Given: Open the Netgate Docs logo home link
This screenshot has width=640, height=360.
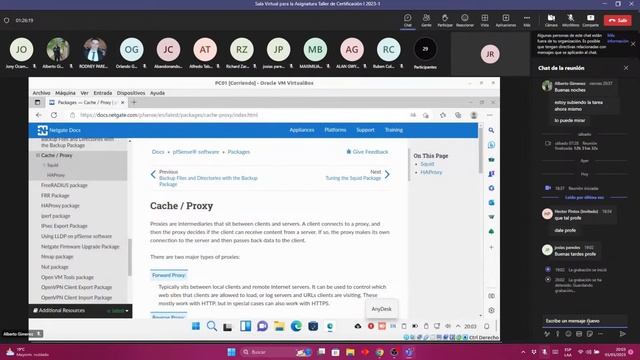Looking at the screenshot, I should pos(59,130).
